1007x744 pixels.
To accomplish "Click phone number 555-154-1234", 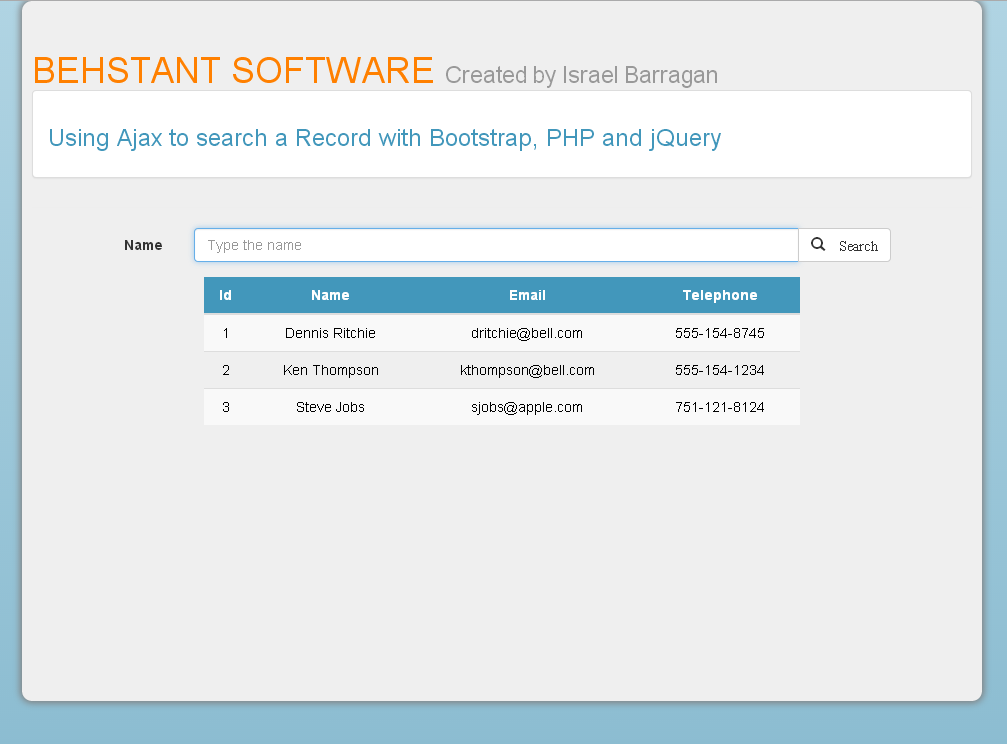I will [720, 370].
